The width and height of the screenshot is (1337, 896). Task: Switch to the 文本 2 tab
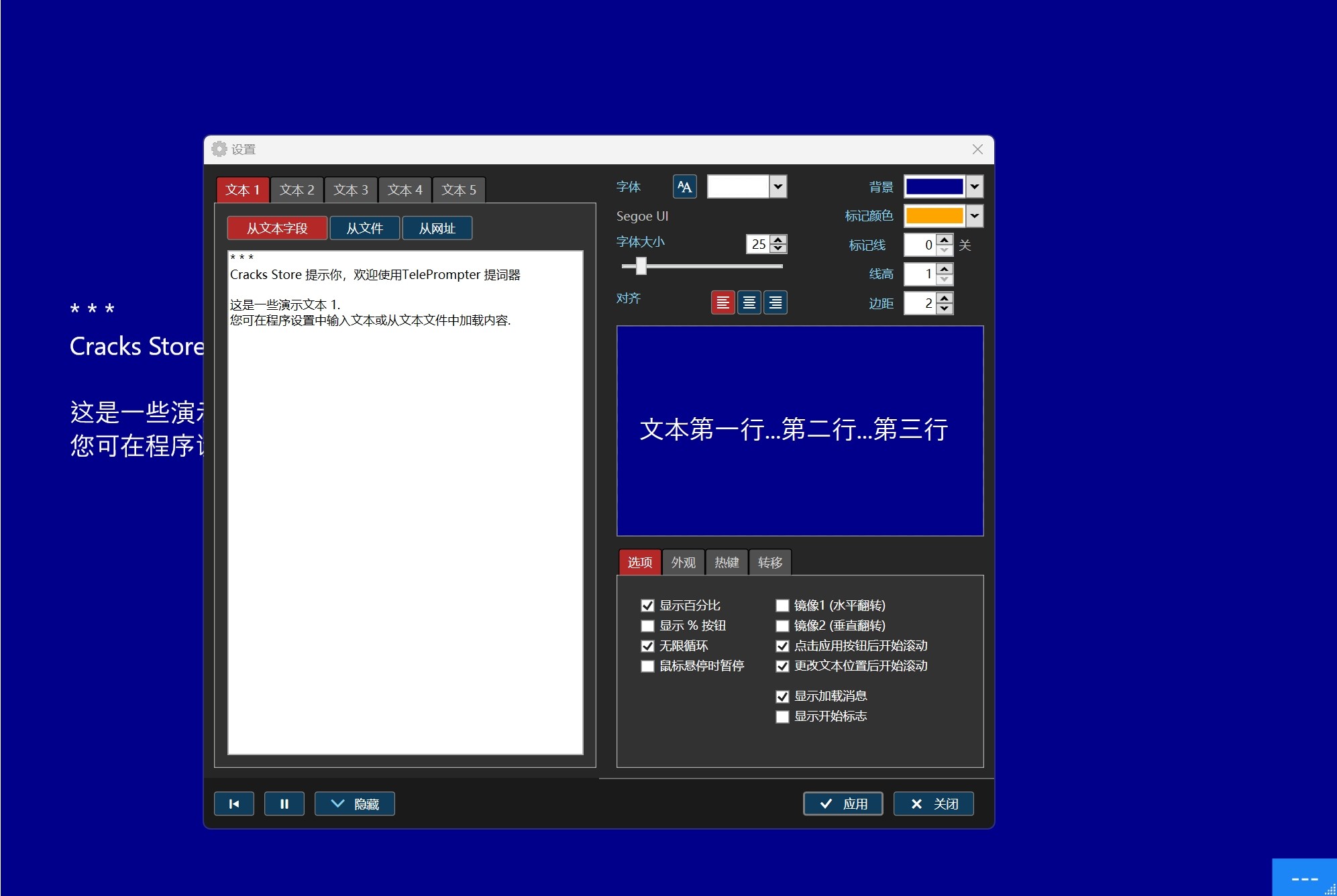click(297, 190)
